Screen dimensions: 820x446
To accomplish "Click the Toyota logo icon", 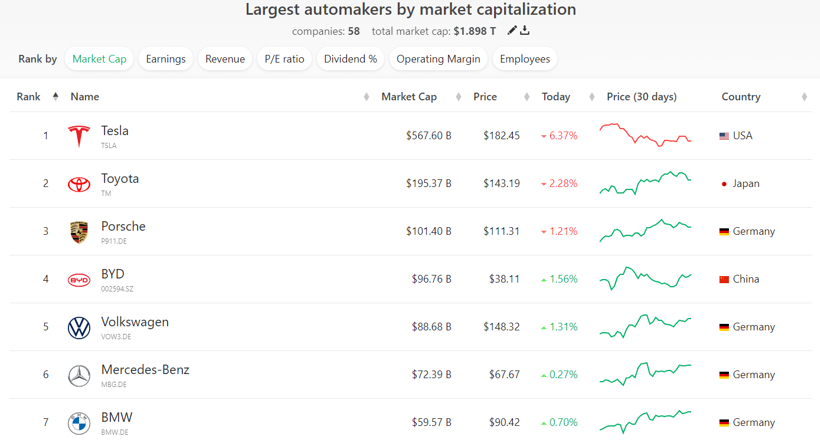I will click(x=79, y=184).
